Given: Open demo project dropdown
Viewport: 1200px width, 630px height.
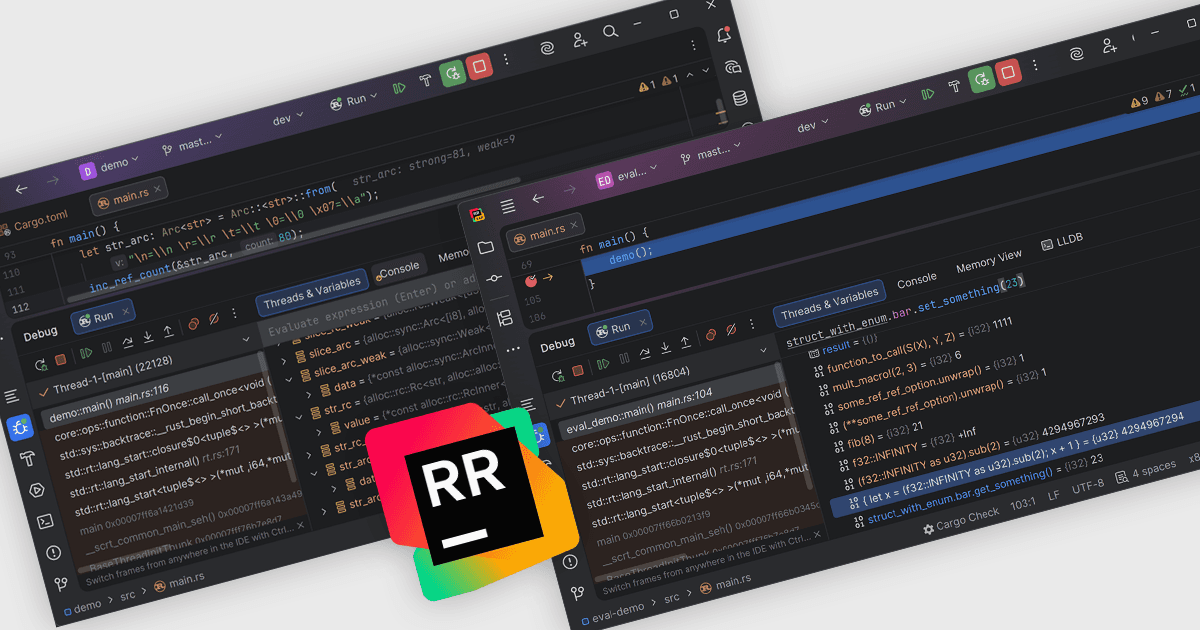Looking at the screenshot, I should point(107,165).
